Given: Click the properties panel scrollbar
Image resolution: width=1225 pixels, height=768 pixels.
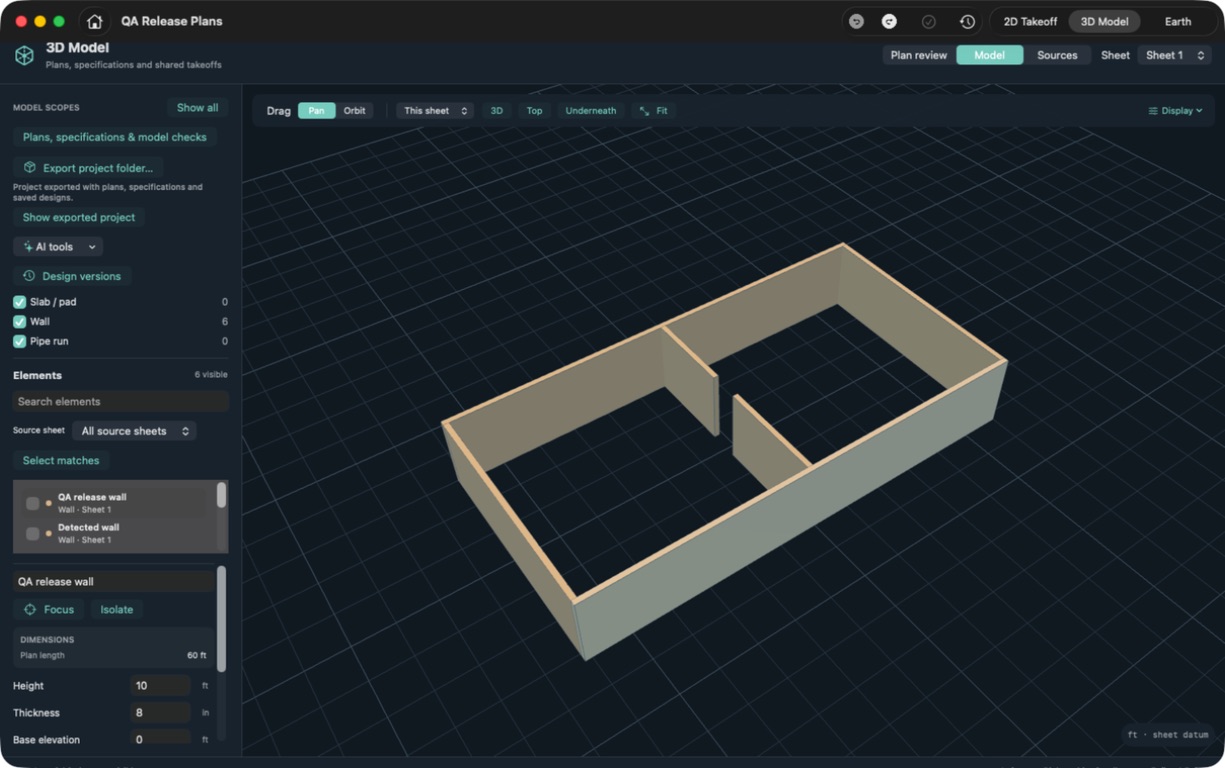Looking at the screenshot, I should coord(221,619).
